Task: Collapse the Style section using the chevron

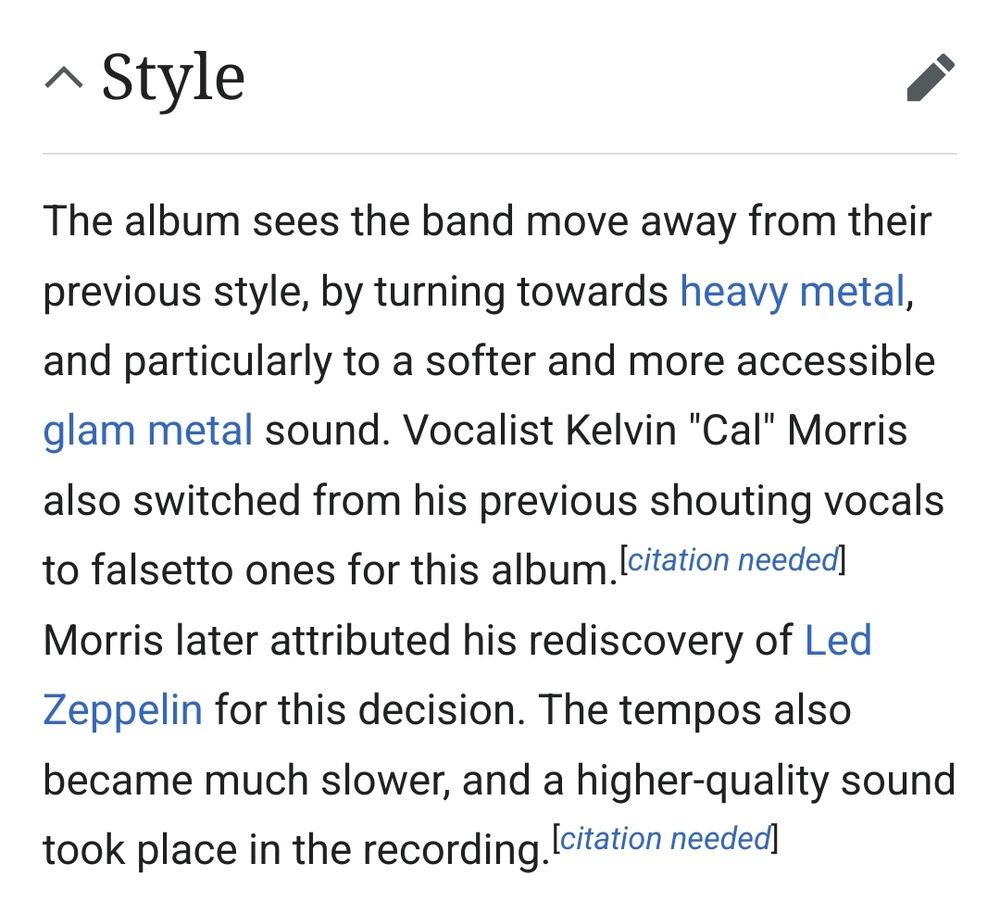Action: 64,79
